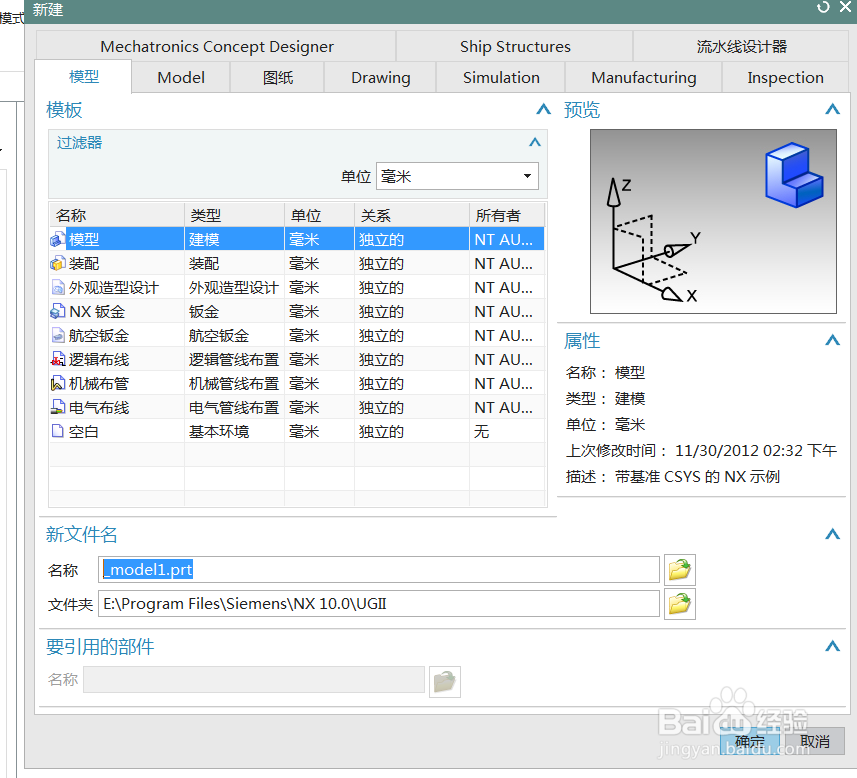Browse for 文件夹 location with folder icon
Screen dimensions: 857x778
pyautogui.click(x=679, y=604)
